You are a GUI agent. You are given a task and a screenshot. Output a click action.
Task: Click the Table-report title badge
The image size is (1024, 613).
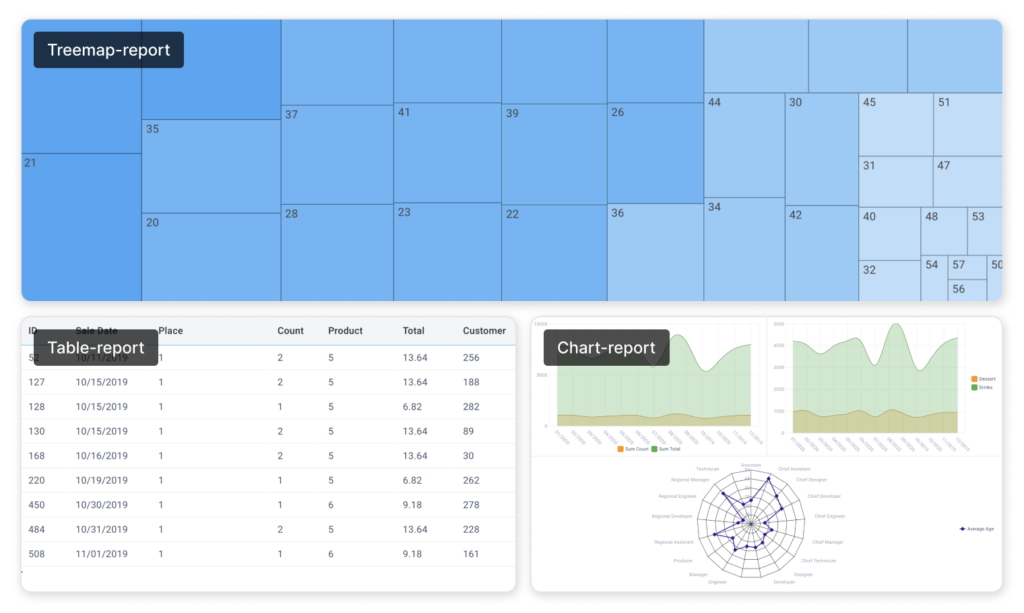[x=95, y=347]
